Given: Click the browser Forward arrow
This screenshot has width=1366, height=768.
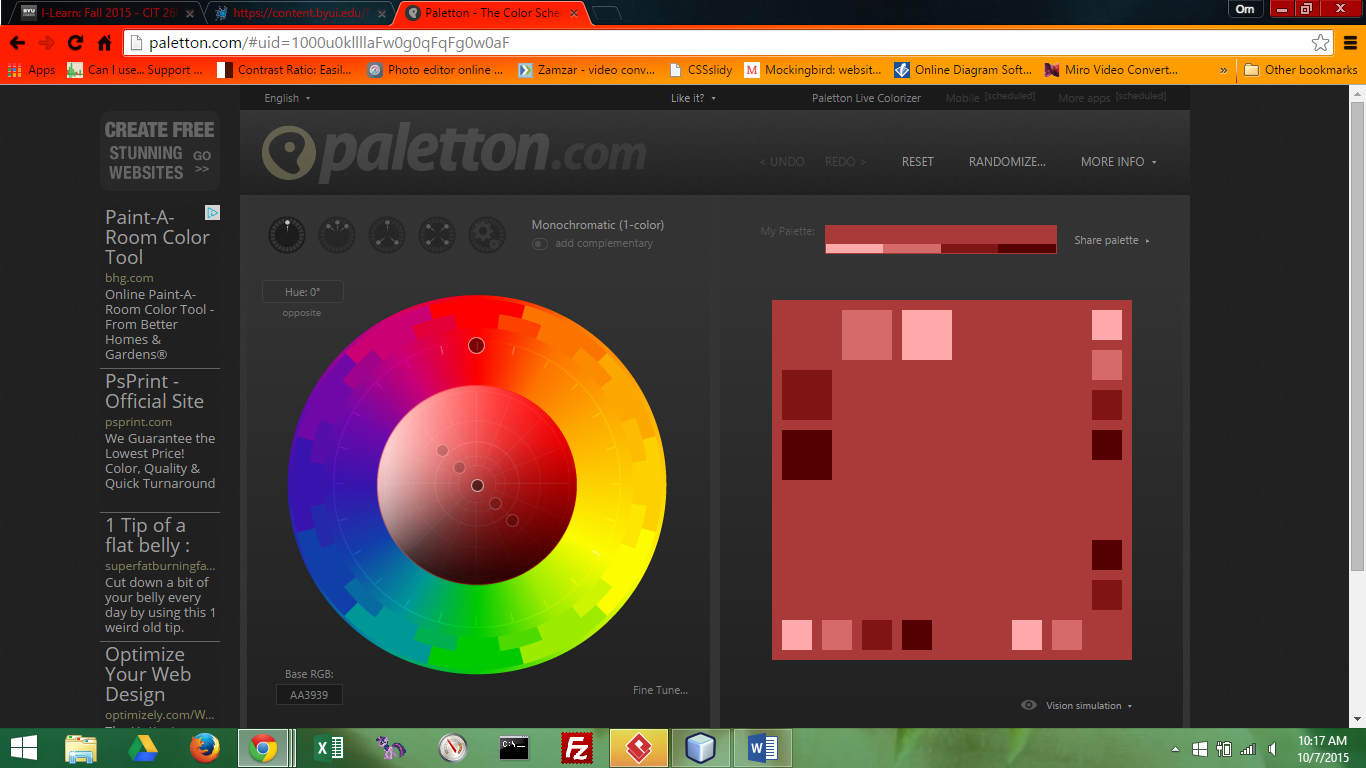Looking at the screenshot, I should pyautogui.click(x=46, y=43).
